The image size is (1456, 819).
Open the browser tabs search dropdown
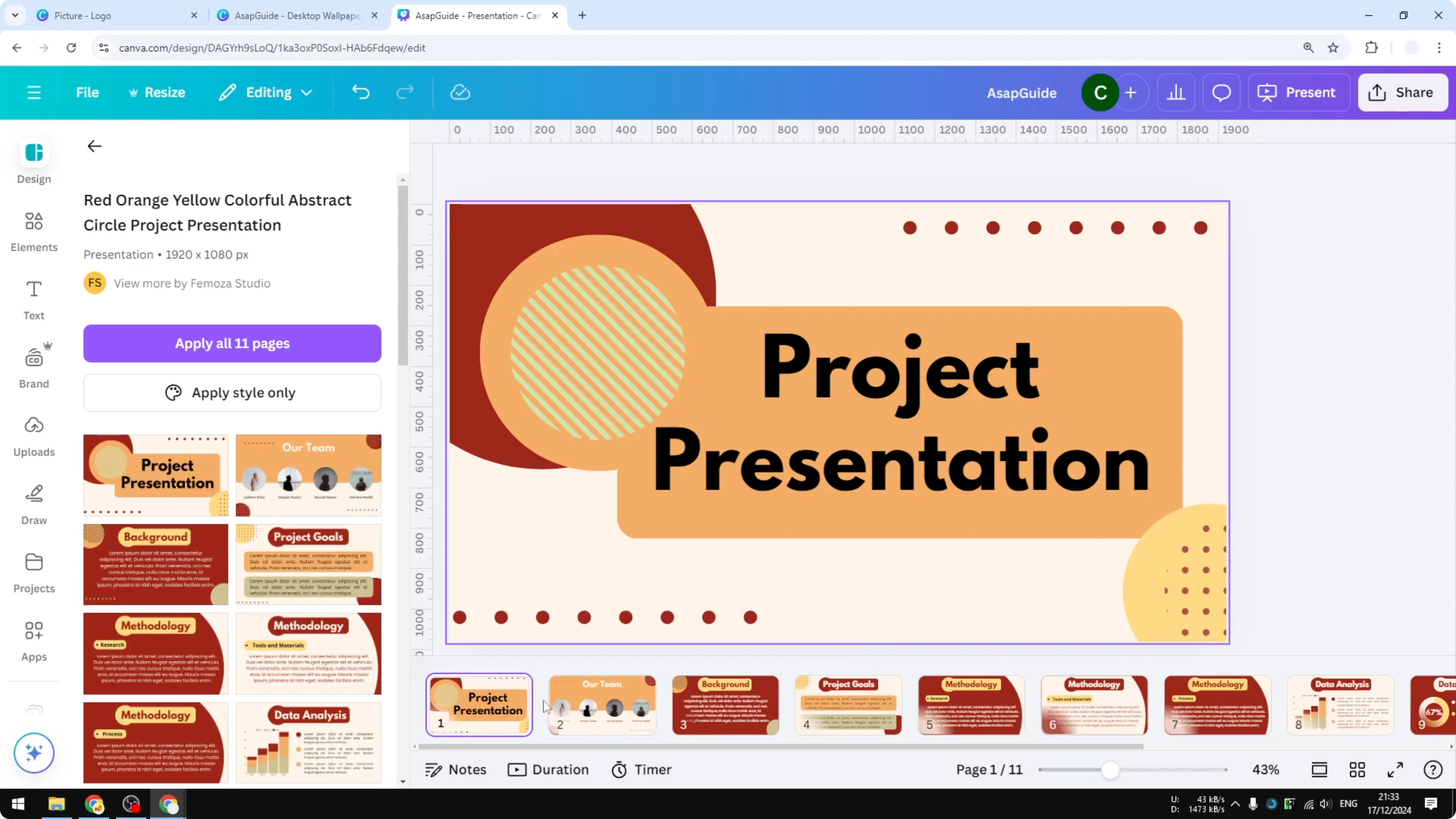coord(15,15)
